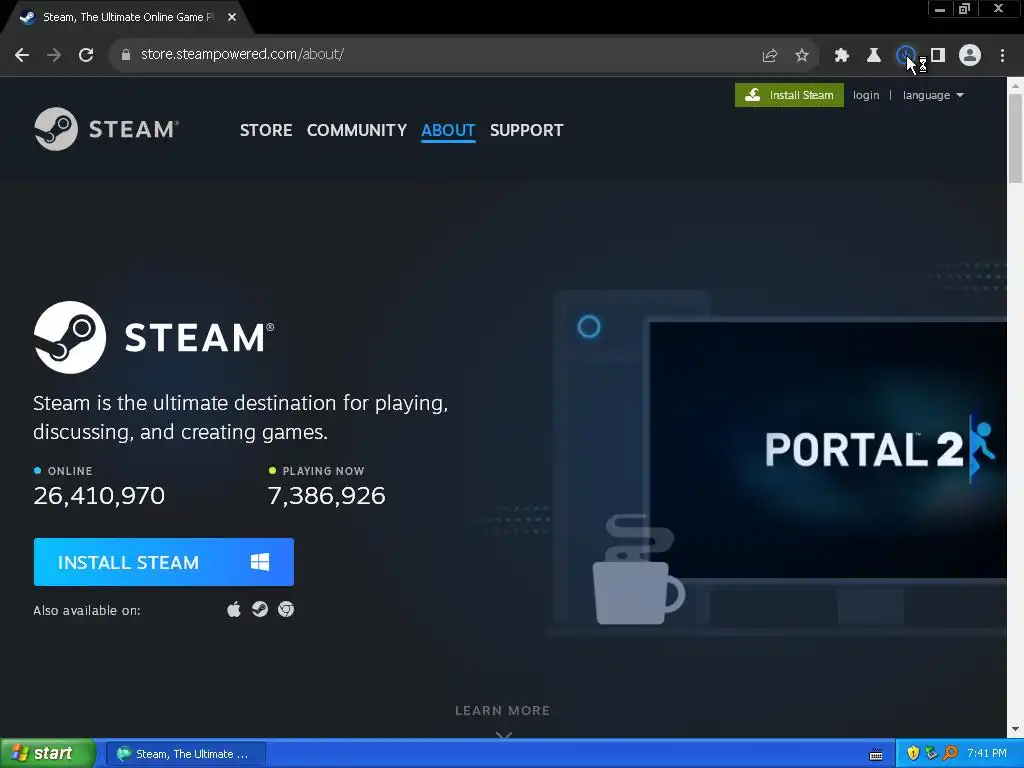The width and height of the screenshot is (1024, 768).
Task: Click the SteamOS icon under Also available on
Action: tap(260, 610)
